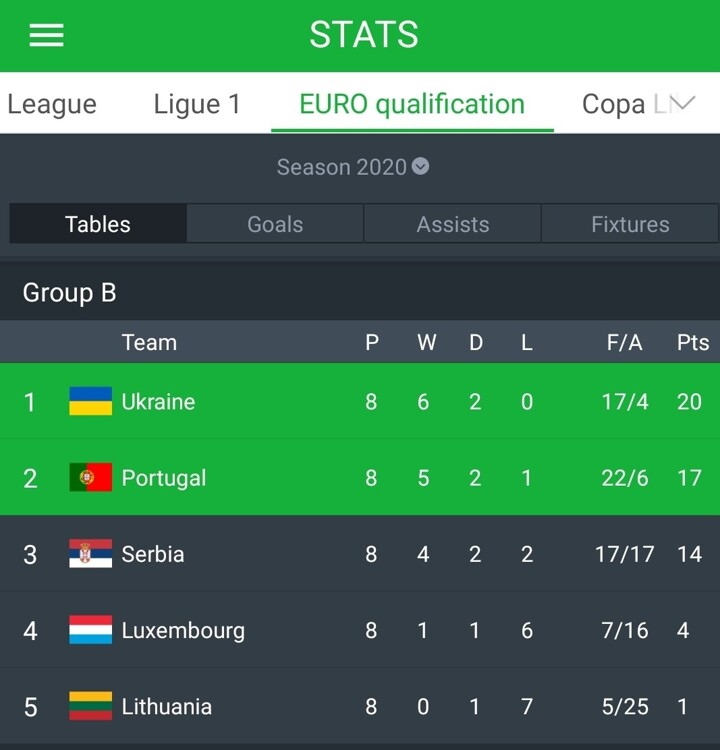Tap the Portugal flag icon
This screenshot has width=720, height=750.
pos(90,477)
